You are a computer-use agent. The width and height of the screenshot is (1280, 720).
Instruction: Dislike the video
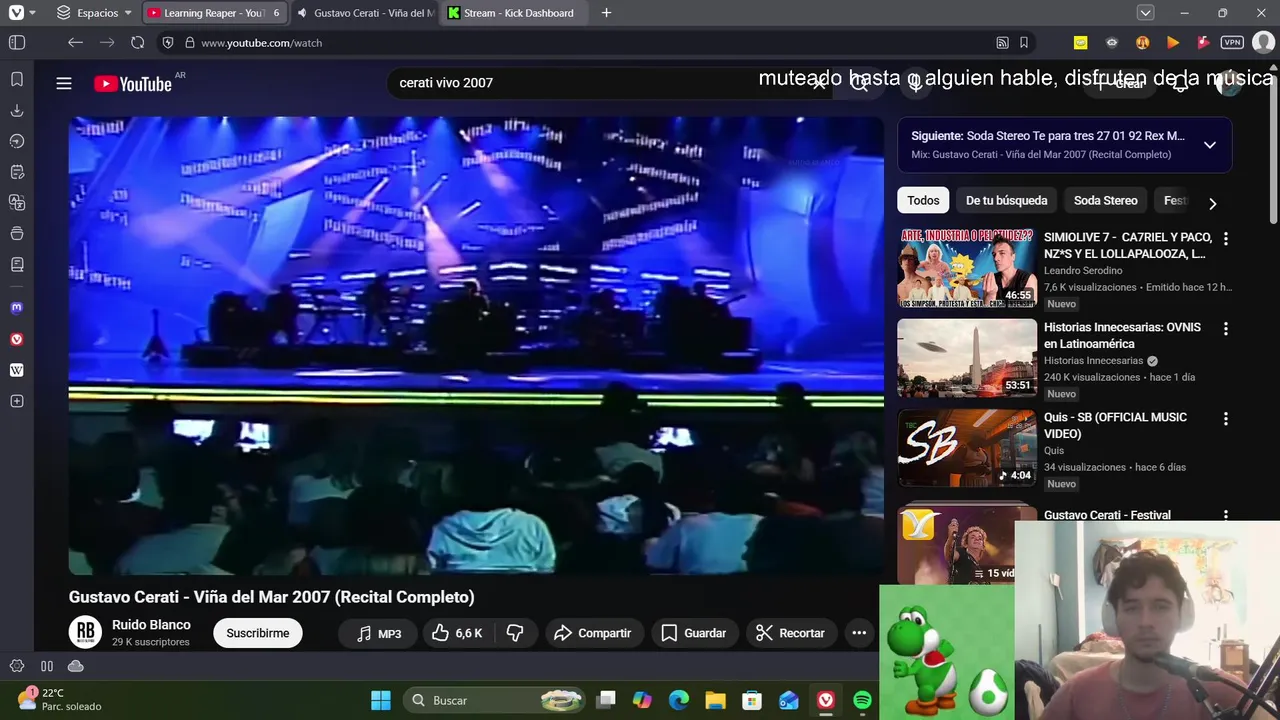point(515,633)
